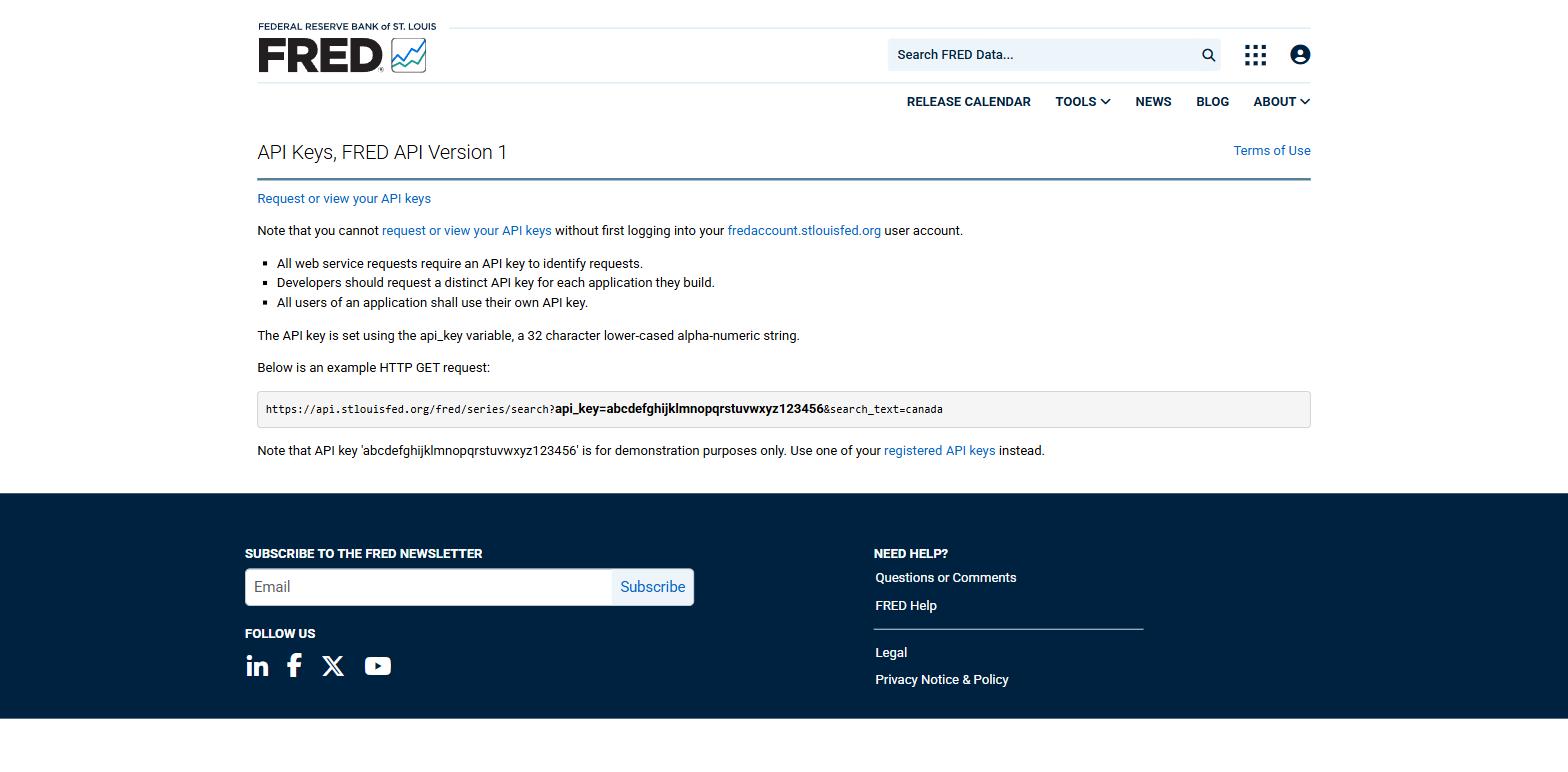Click bullet 'Developers should request a distinct API key'
The width and height of the screenshot is (1568, 772).
[496, 283]
